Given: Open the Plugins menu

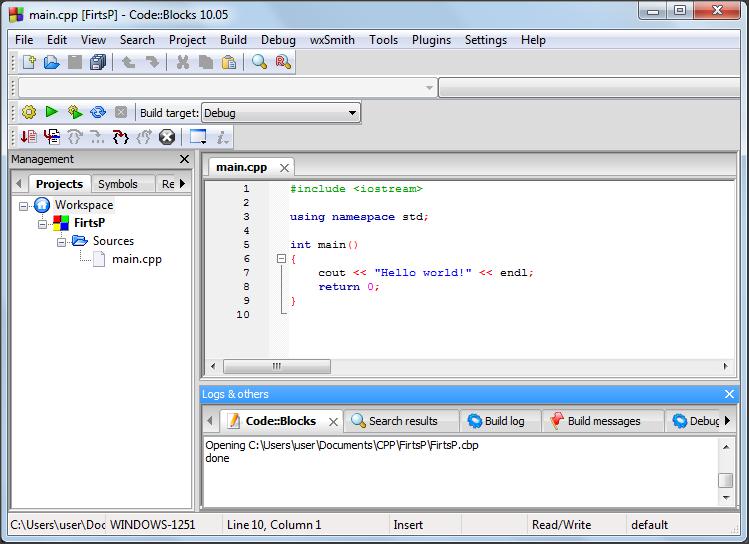Looking at the screenshot, I should click(x=431, y=40).
